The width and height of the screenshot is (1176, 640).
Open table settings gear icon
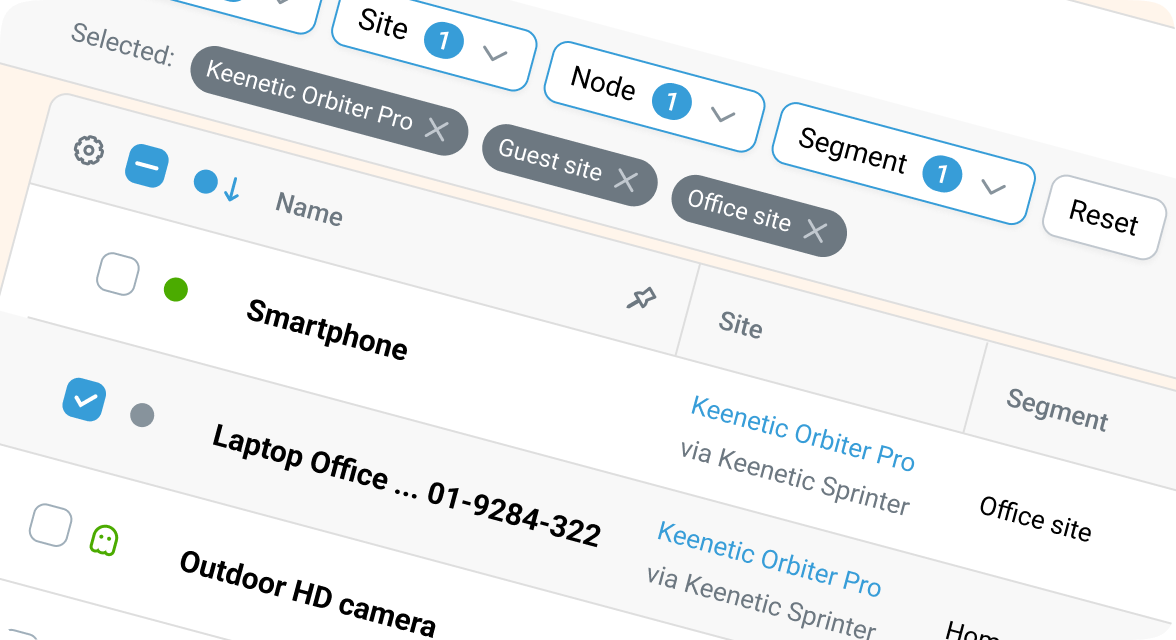click(x=88, y=150)
